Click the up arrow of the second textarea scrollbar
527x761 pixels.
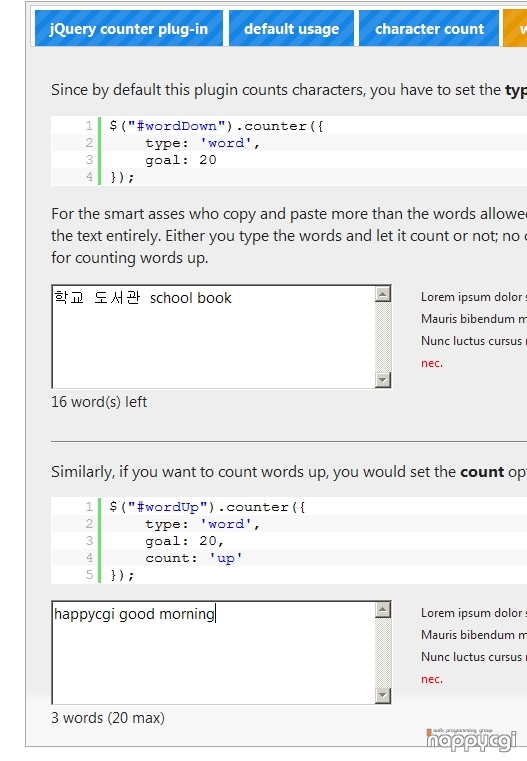pos(383,610)
